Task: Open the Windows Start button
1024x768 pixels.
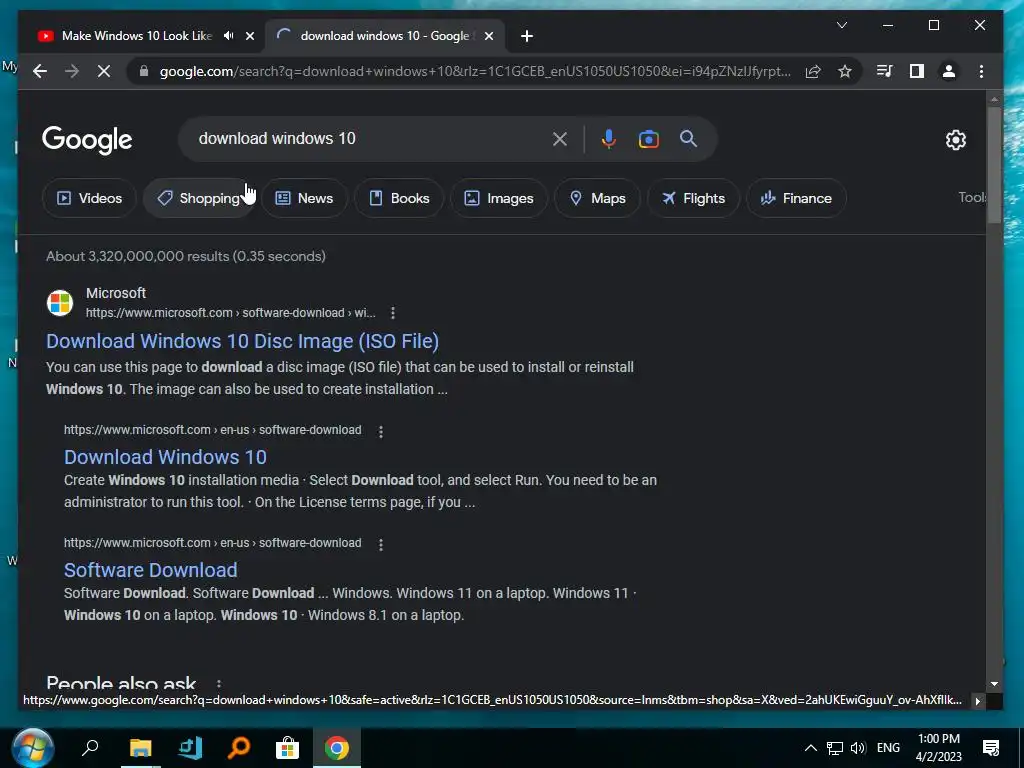Action: (32, 748)
